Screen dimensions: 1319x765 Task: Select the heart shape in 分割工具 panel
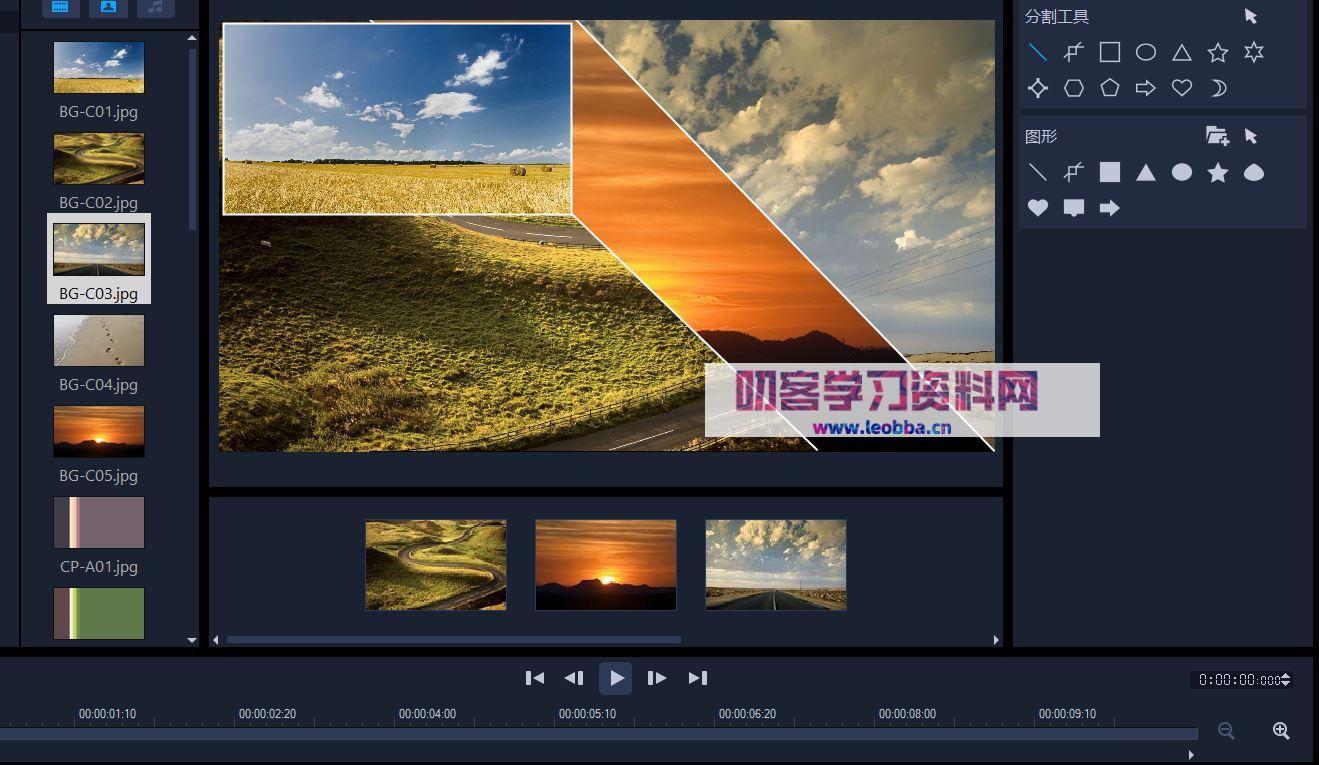(x=1181, y=88)
